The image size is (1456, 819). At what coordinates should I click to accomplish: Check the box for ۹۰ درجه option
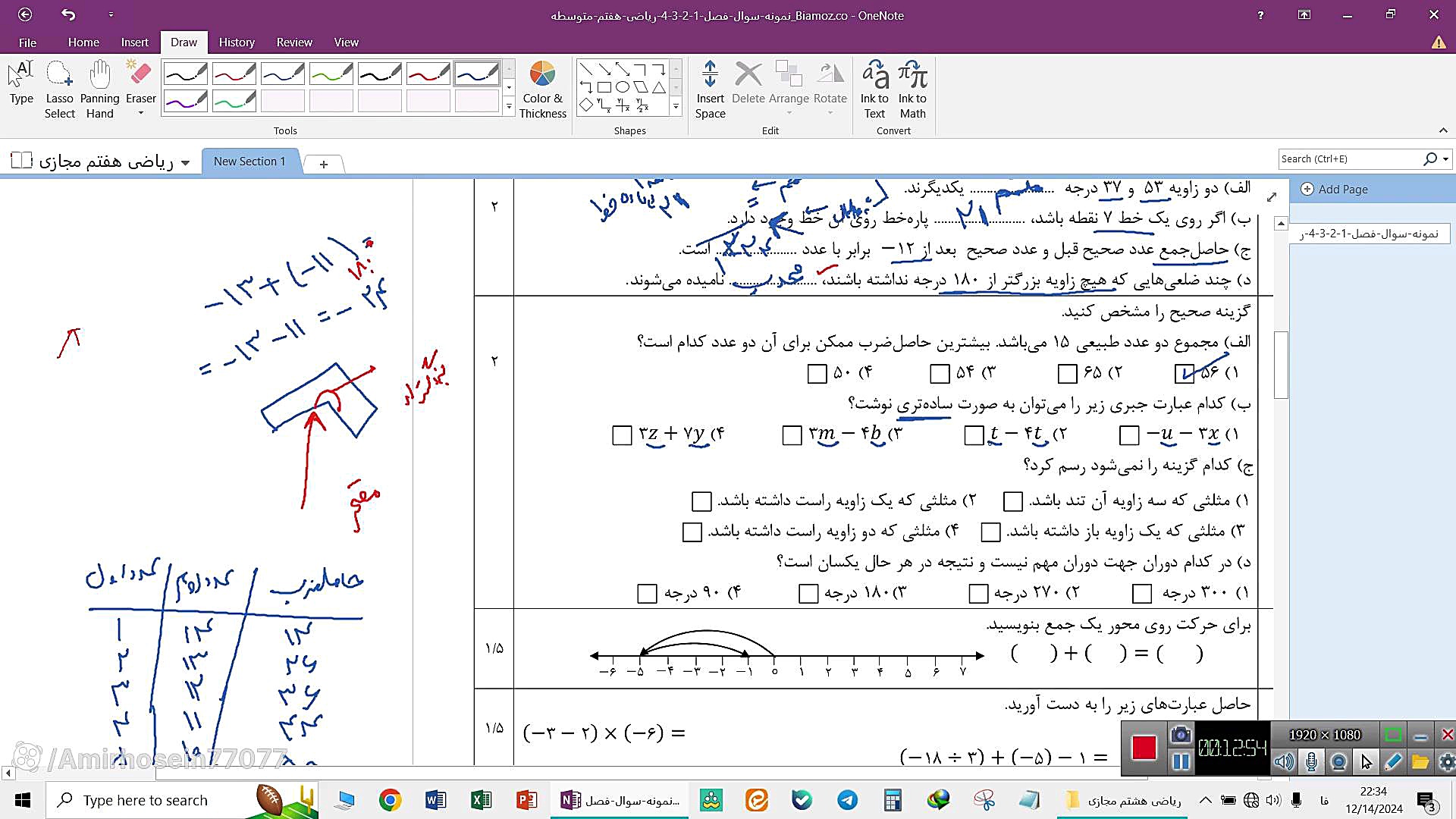[x=647, y=593]
